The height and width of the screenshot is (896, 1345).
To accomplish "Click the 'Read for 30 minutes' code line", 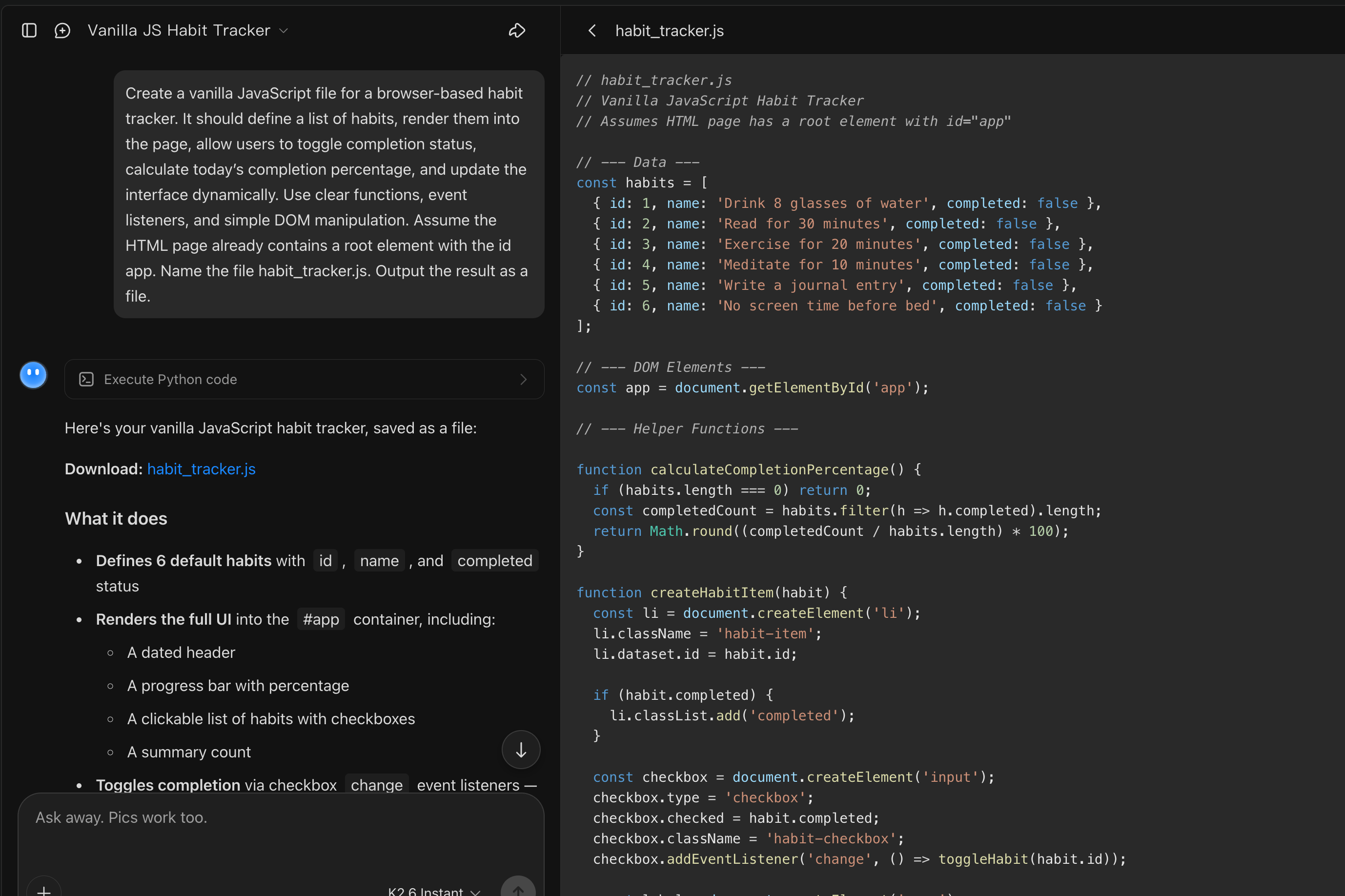I will [826, 224].
